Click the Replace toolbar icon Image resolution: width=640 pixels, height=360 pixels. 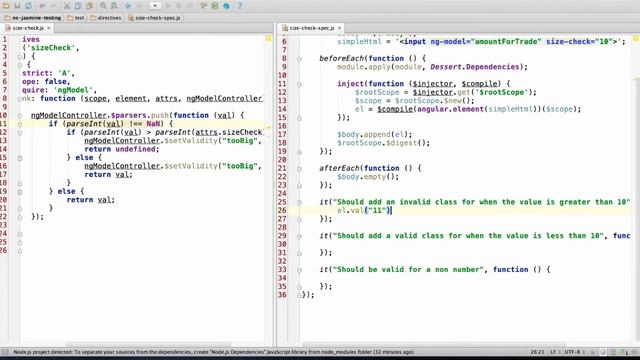point(114,6)
